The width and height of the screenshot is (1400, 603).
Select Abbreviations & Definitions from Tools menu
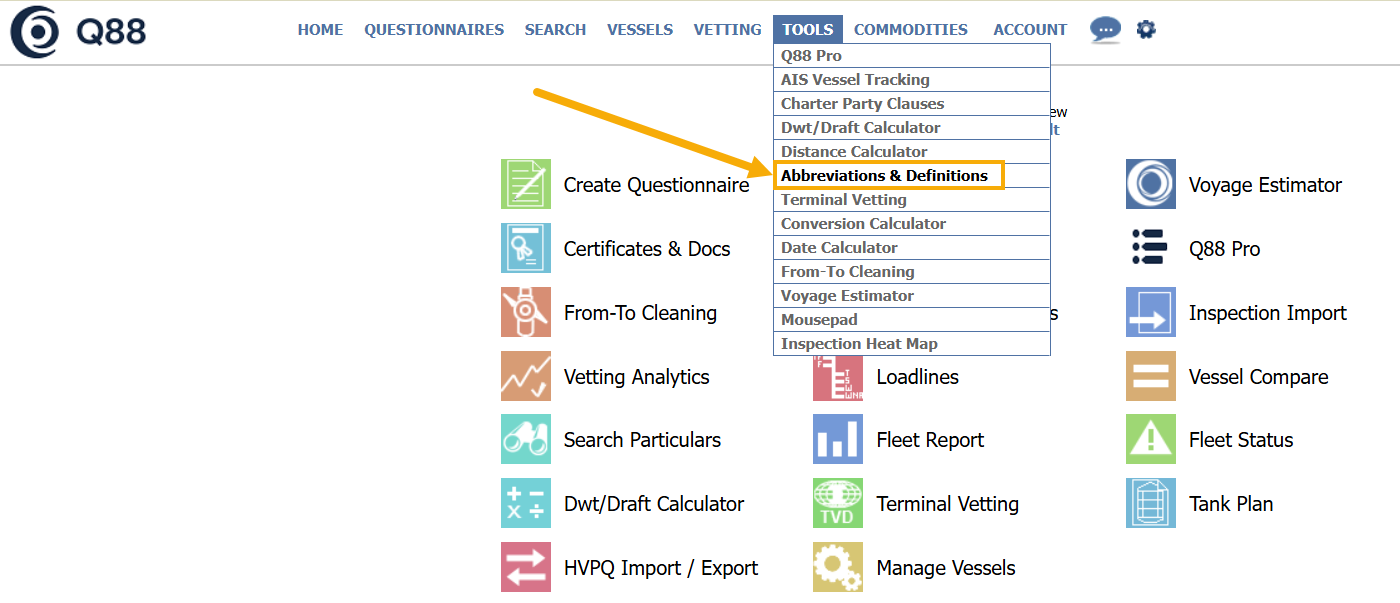click(x=884, y=176)
